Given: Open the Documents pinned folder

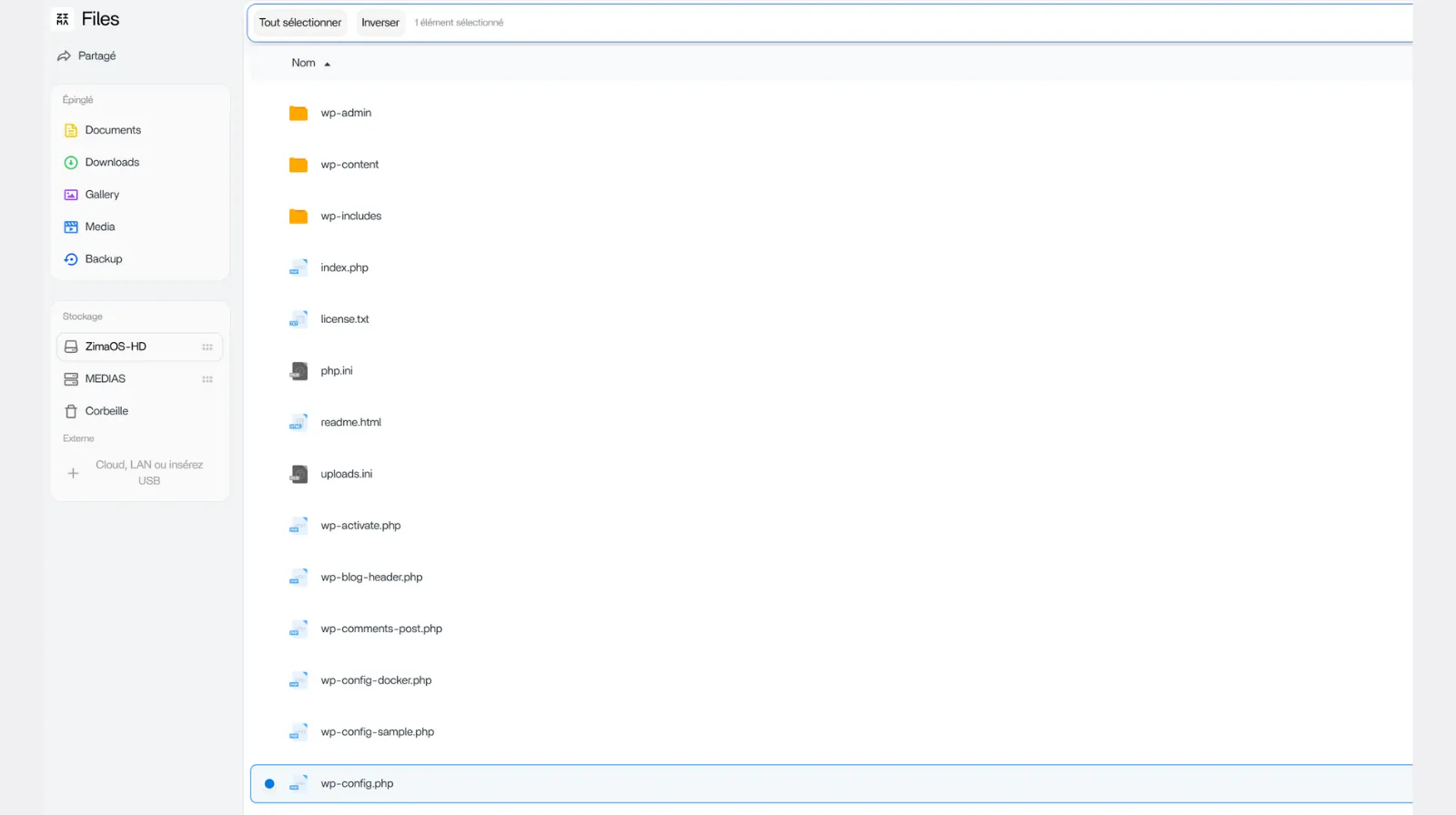Looking at the screenshot, I should tap(112, 130).
